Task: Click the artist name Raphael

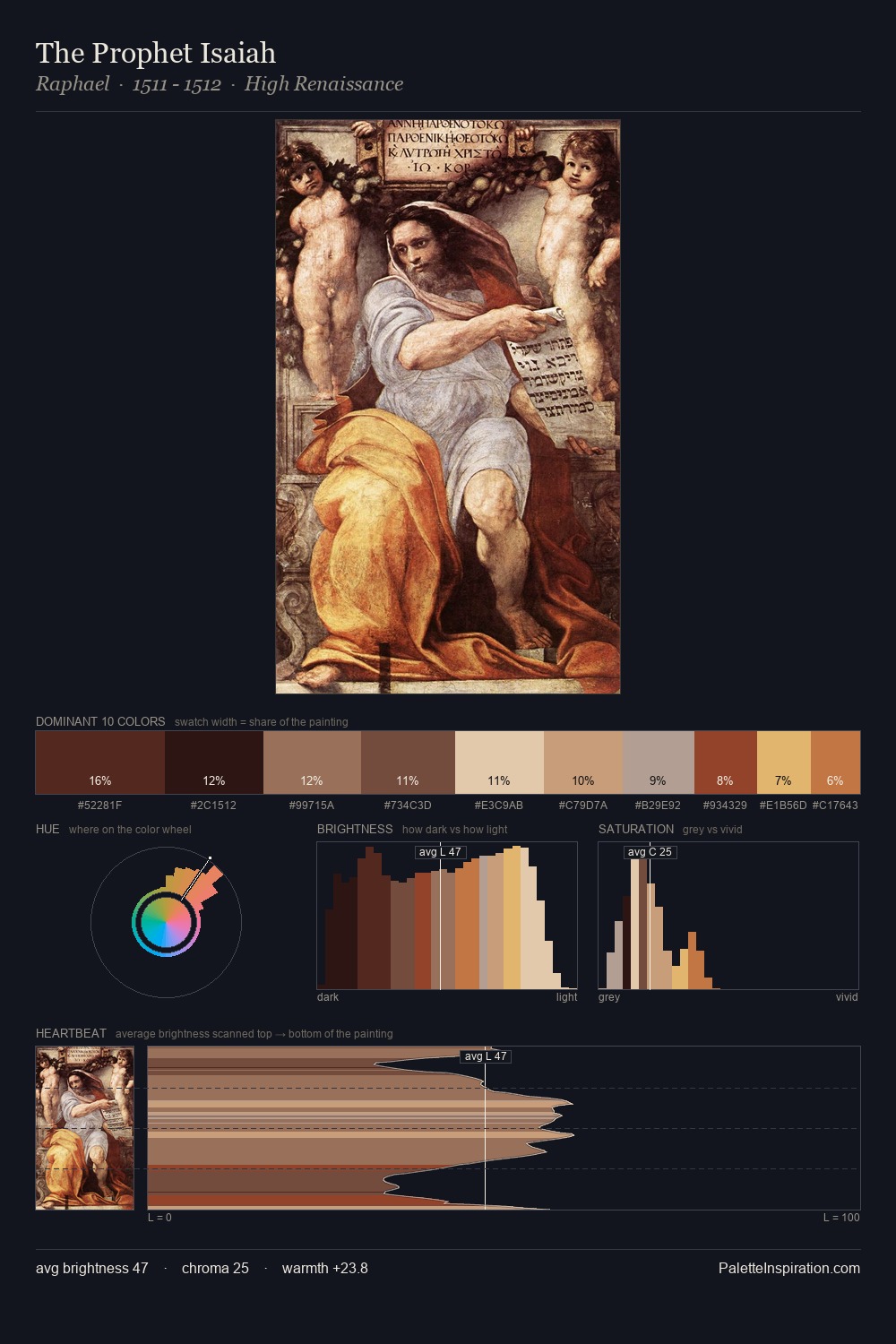Action: coord(73,84)
